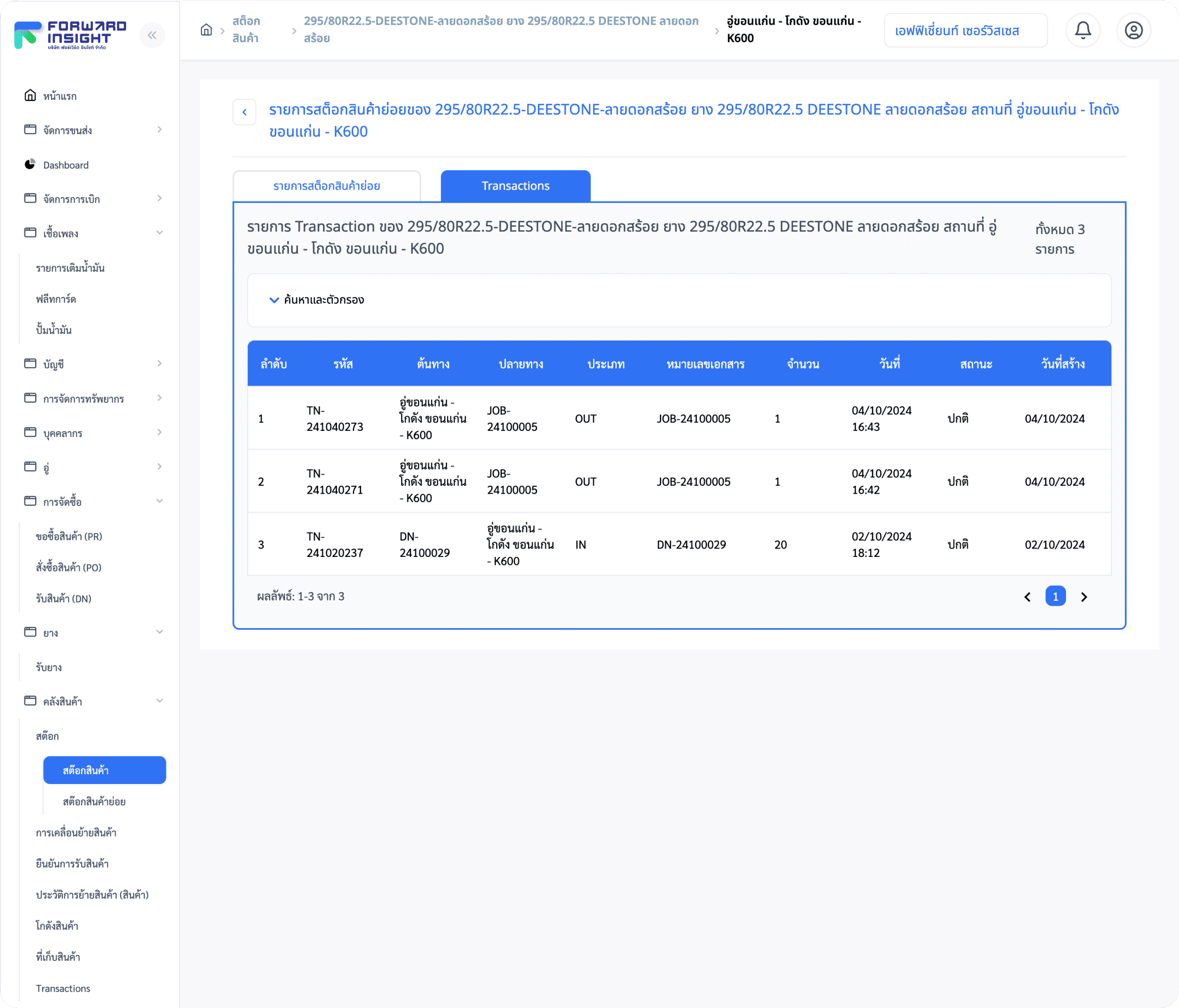Screen dimensions: 1179x1008
Task: Select the Transactions tab
Action: click(x=515, y=186)
